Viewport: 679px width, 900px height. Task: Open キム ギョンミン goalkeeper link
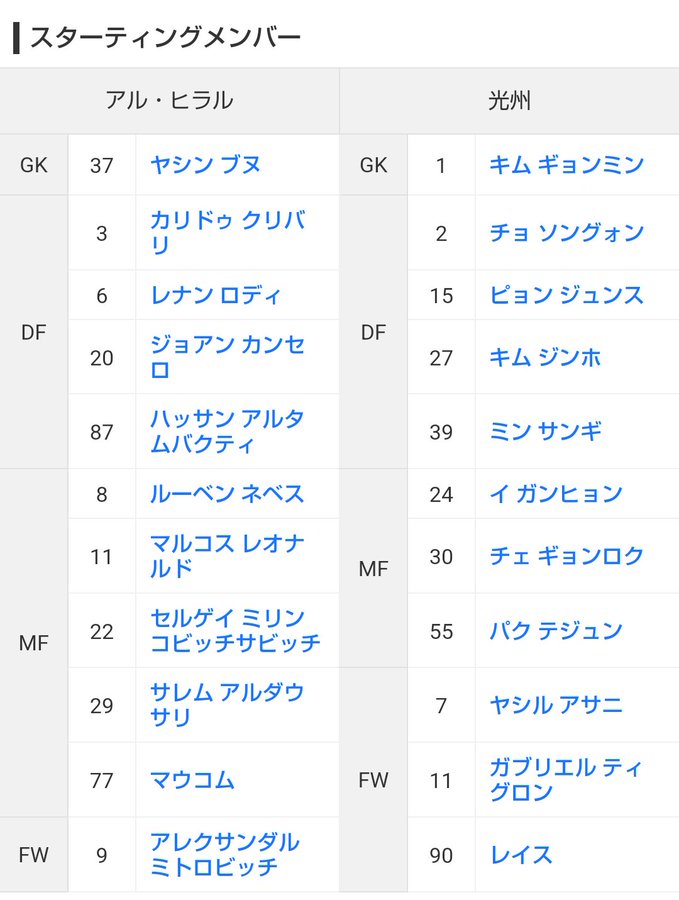(567, 165)
